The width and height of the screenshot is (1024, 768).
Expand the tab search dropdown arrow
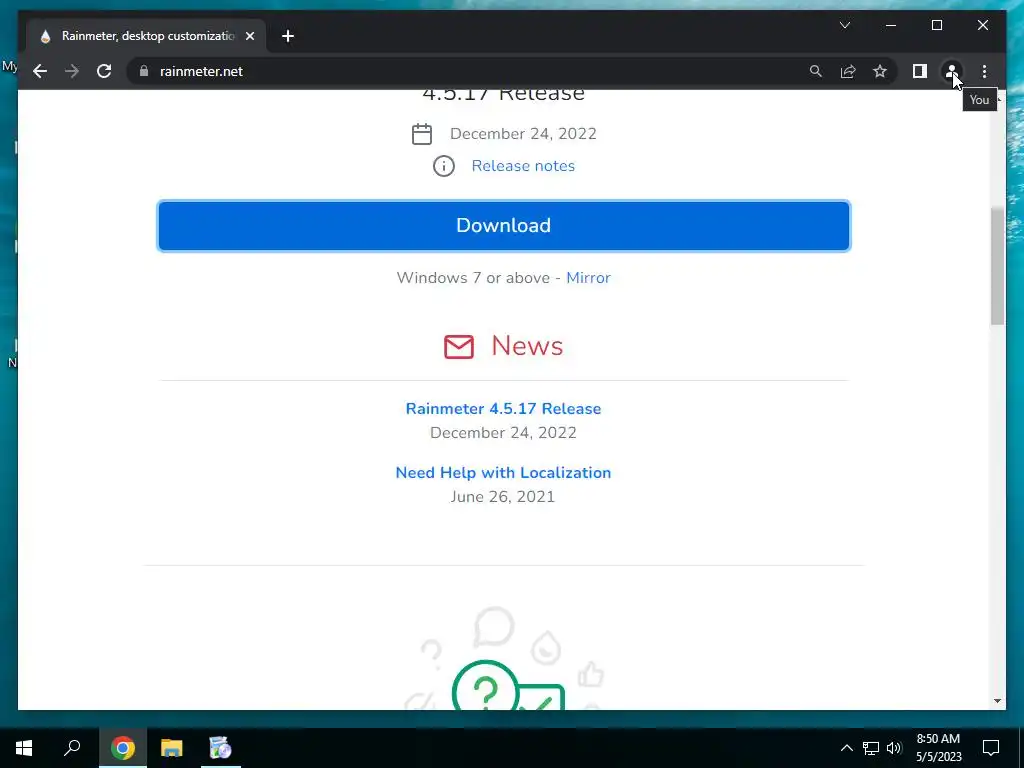point(844,25)
